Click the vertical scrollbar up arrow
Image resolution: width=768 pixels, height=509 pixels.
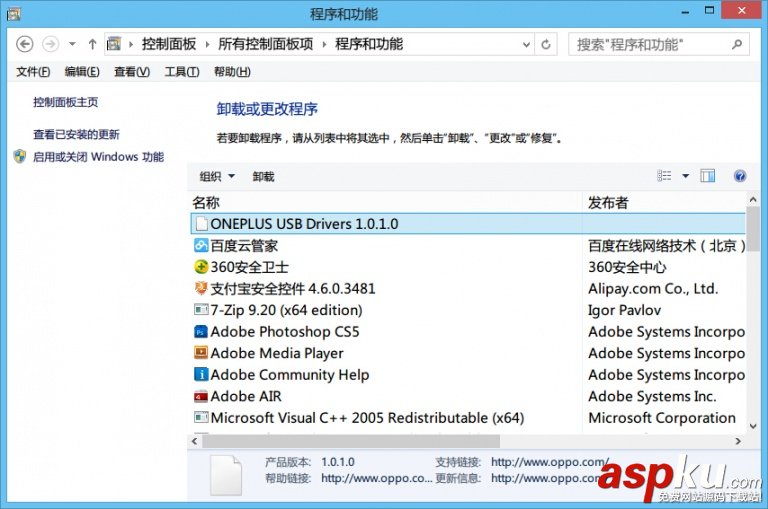[x=753, y=200]
